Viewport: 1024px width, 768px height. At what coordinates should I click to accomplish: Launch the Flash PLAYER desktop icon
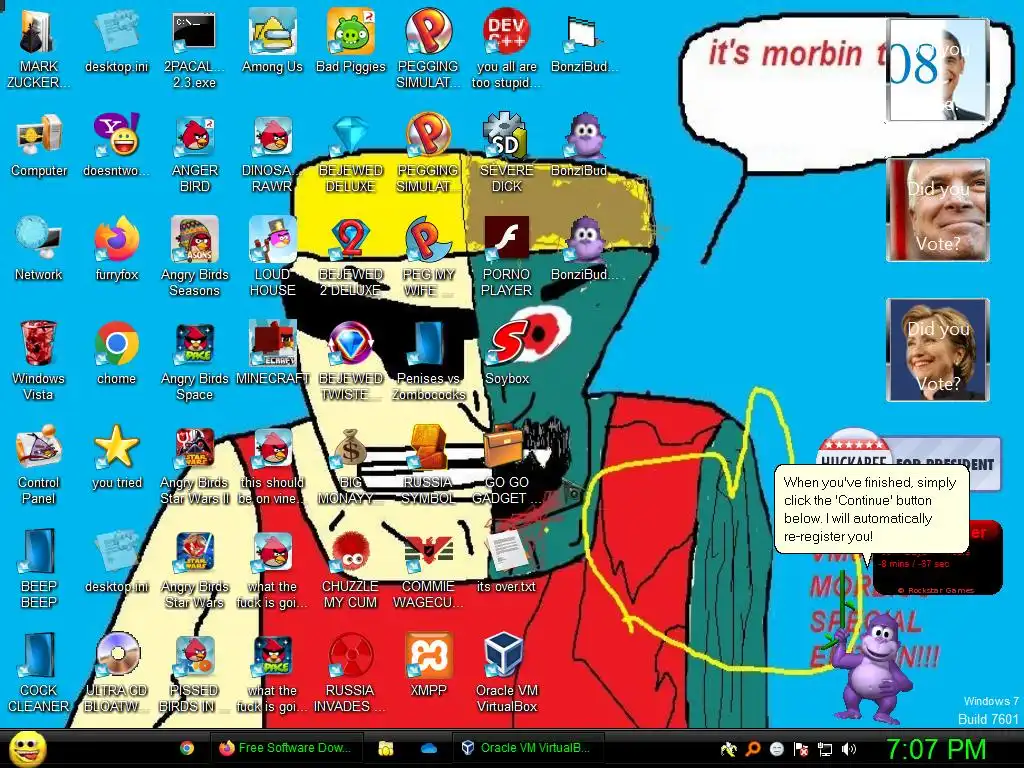pyautogui.click(x=507, y=257)
